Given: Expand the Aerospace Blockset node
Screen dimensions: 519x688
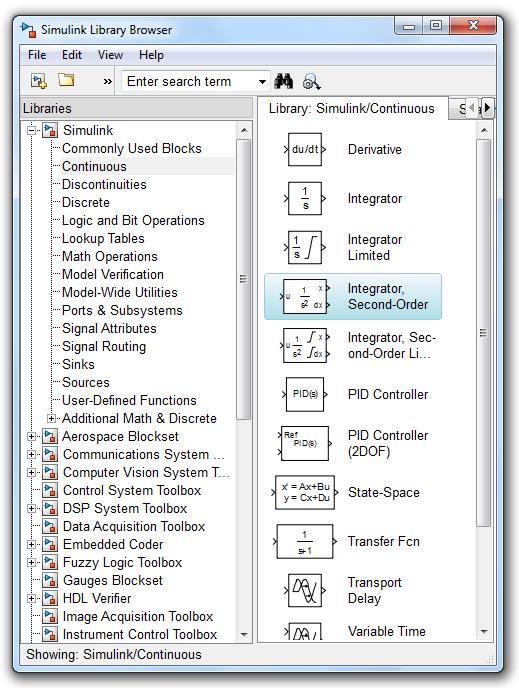Looking at the screenshot, I should pyautogui.click(x=31, y=437).
